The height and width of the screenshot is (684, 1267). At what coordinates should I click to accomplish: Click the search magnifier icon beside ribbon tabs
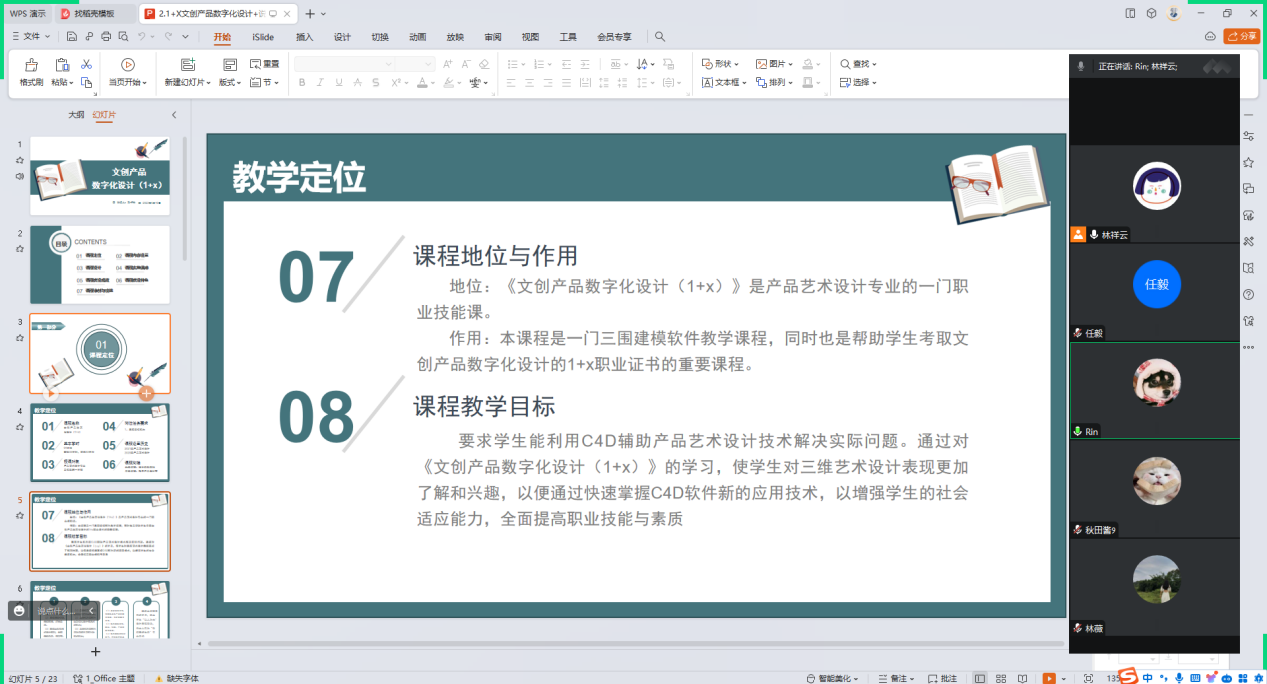(660, 37)
